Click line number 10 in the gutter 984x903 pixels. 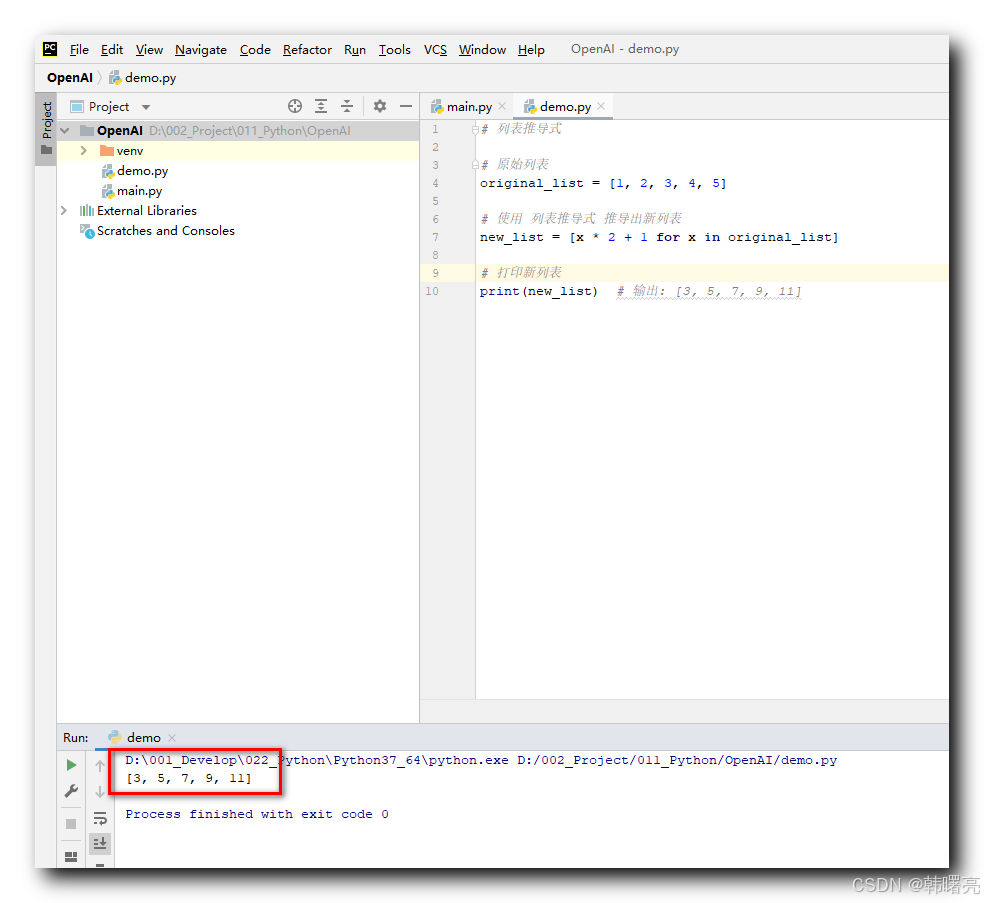[432, 291]
